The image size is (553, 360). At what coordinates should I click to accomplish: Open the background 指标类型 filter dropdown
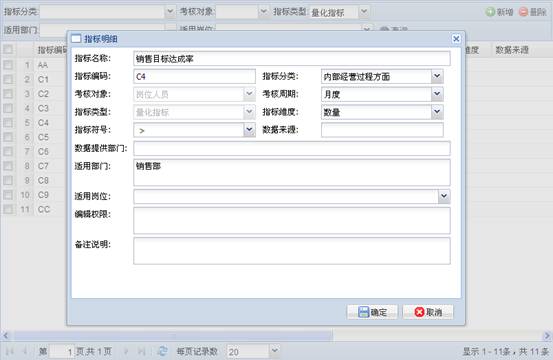tap(364, 12)
